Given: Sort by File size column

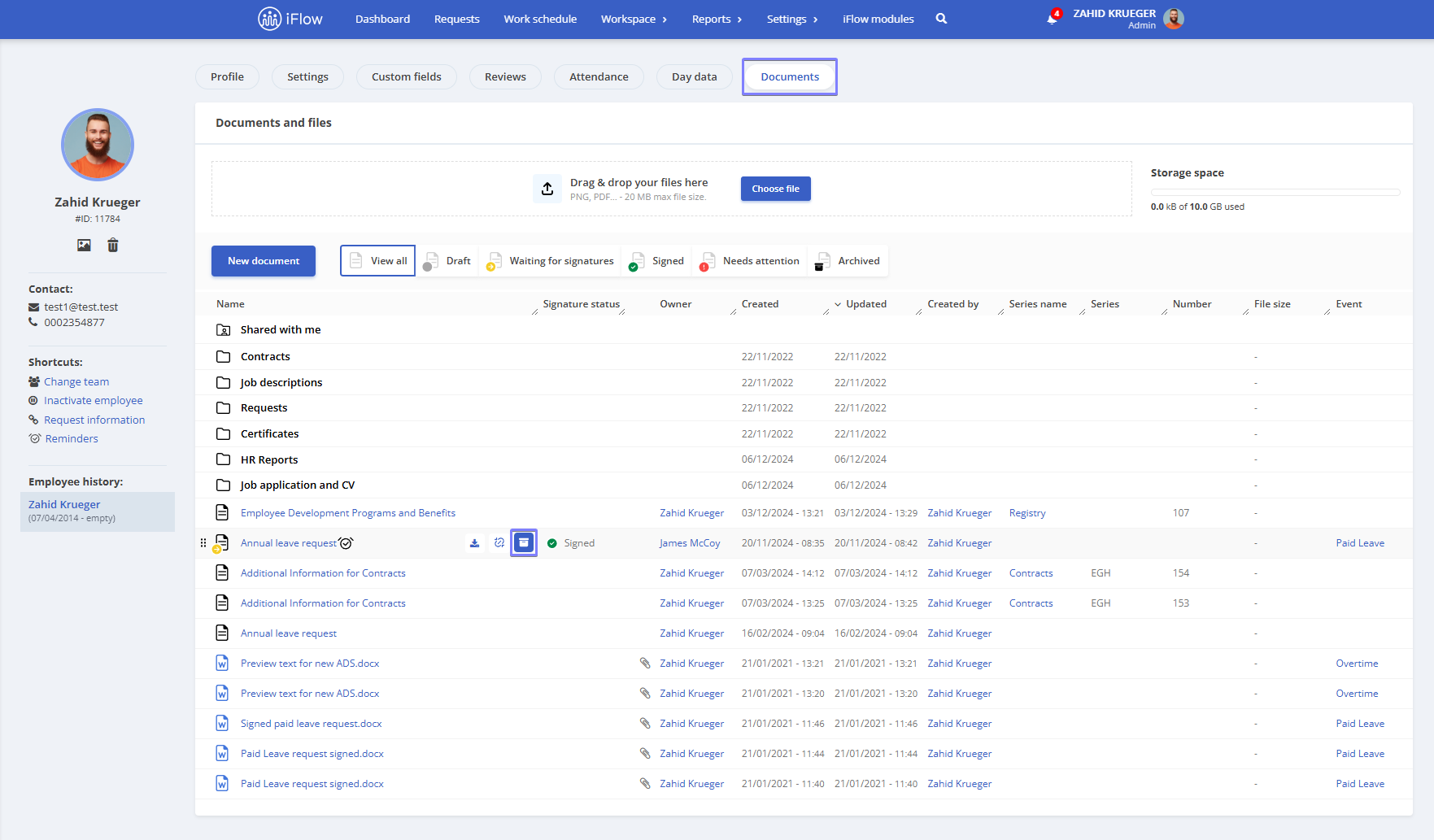Looking at the screenshot, I should point(1272,304).
